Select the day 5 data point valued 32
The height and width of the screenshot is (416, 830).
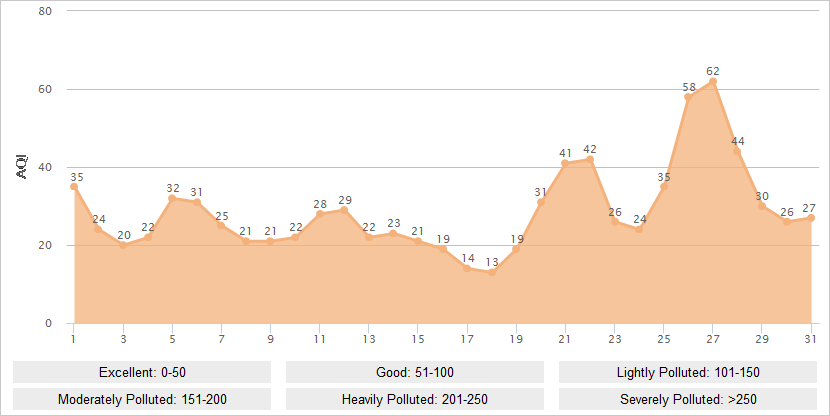(172, 198)
